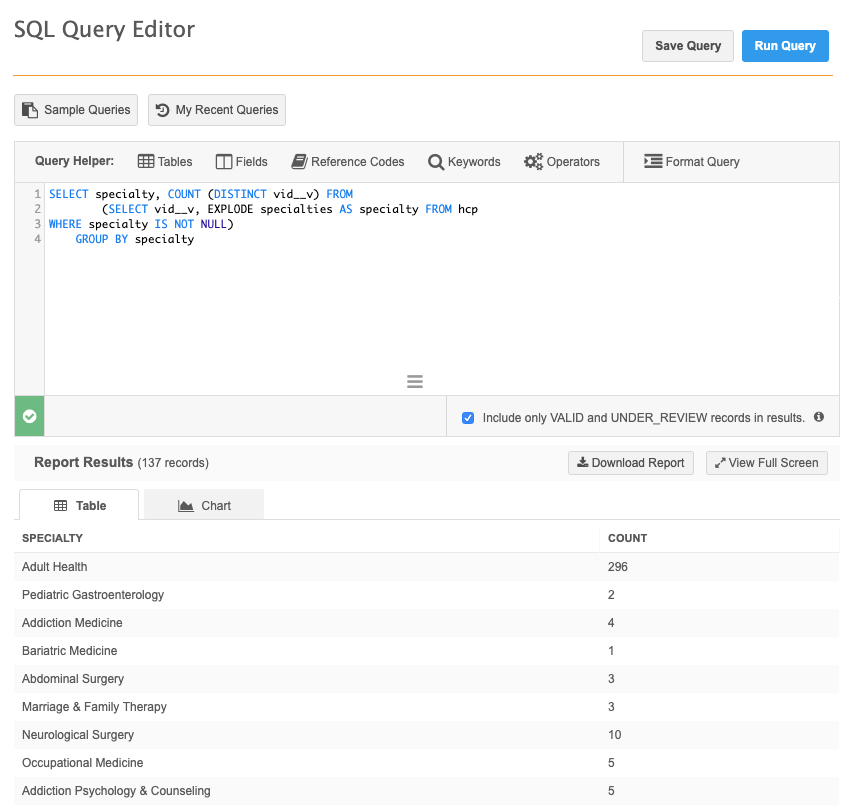The width and height of the screenshot is (845, 807).
Task: Open My Recent Queries list
Action: [x=217, y=110]
